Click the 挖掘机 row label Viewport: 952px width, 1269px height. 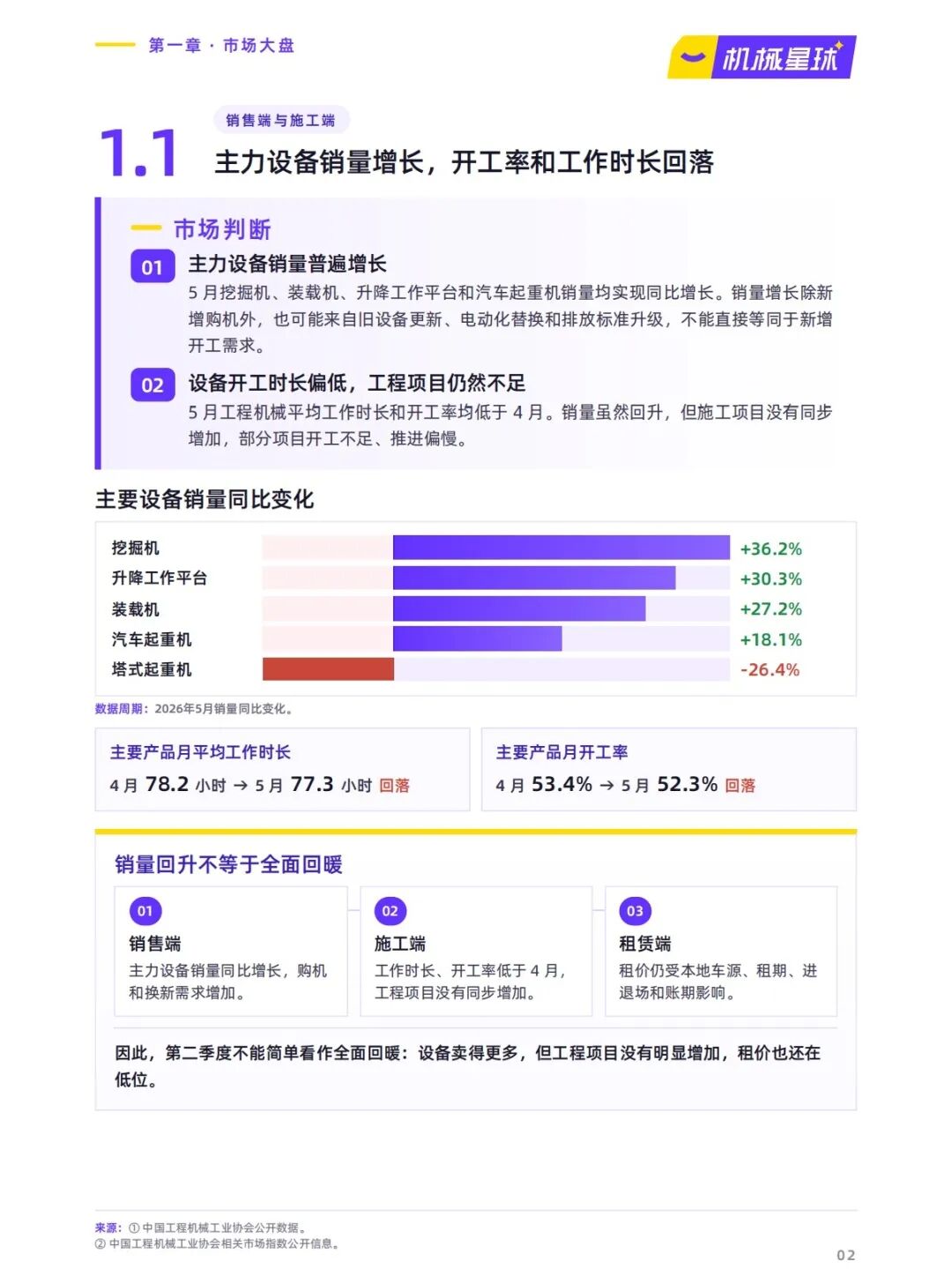point(135,548)
